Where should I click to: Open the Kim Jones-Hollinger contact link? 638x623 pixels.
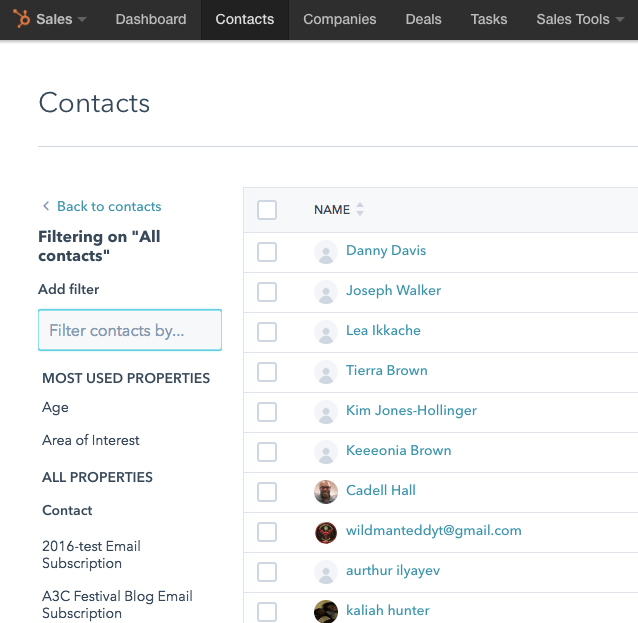(x=411, y=411)
